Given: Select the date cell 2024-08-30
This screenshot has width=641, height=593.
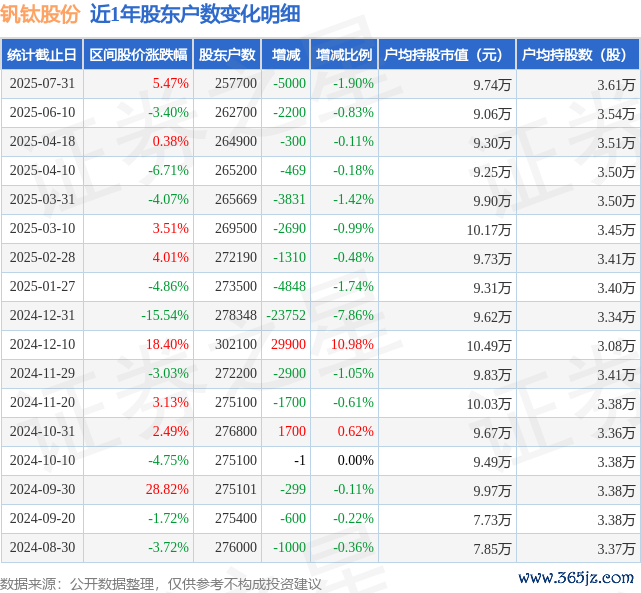Looking at the screenshot, I should tap(43, 548).
